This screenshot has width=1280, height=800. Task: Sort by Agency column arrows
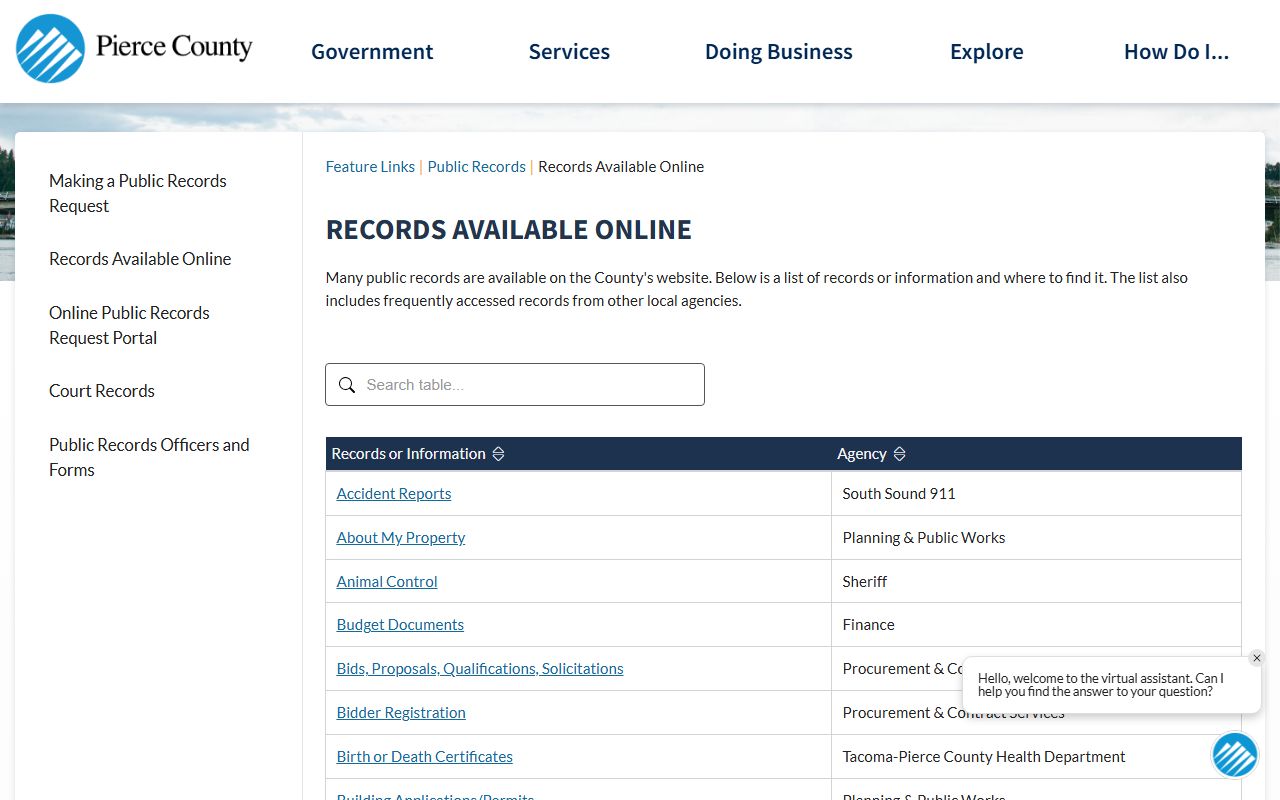(899, 454)
